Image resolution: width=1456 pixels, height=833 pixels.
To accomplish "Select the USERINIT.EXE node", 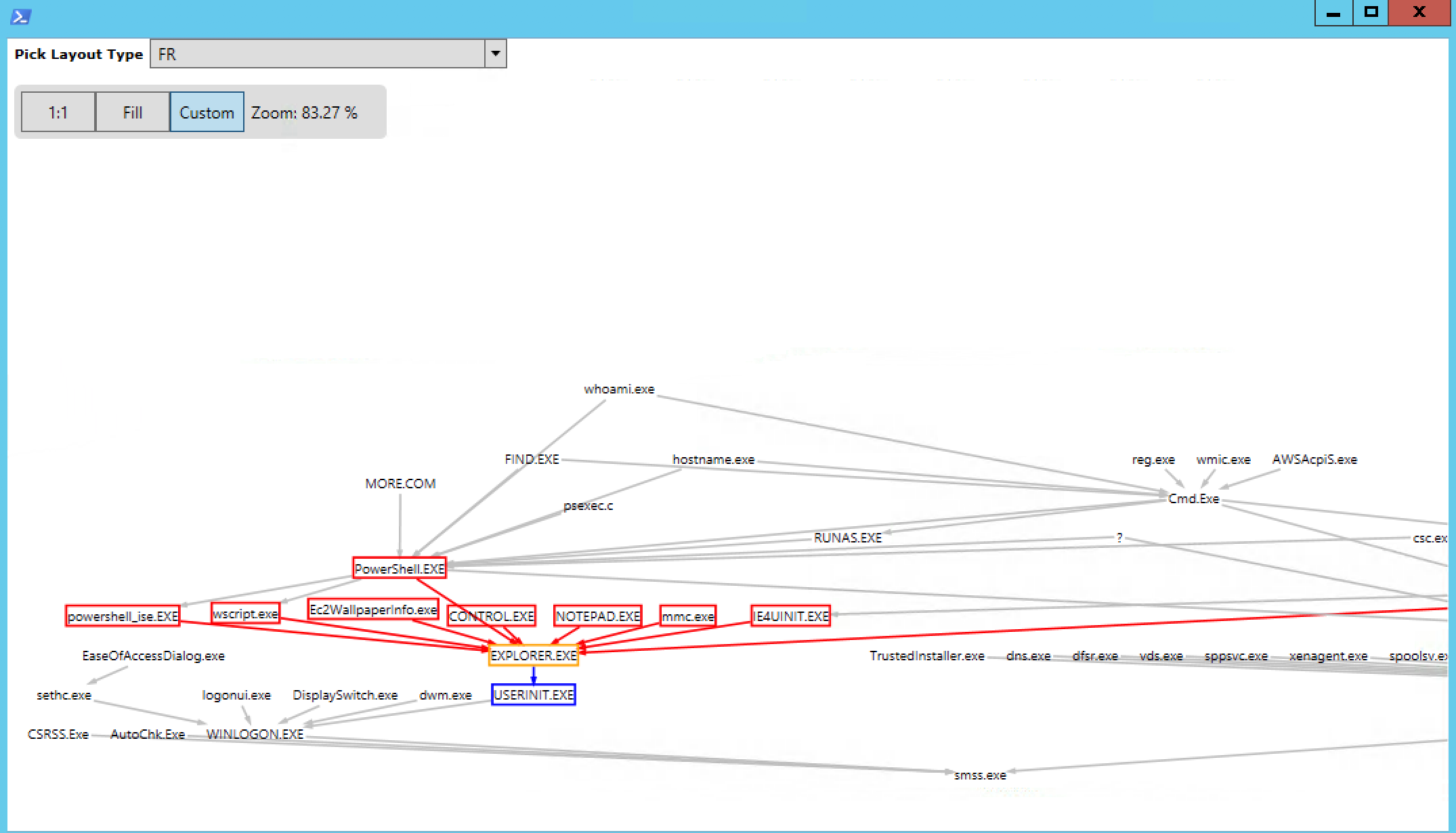I will 533,693.
